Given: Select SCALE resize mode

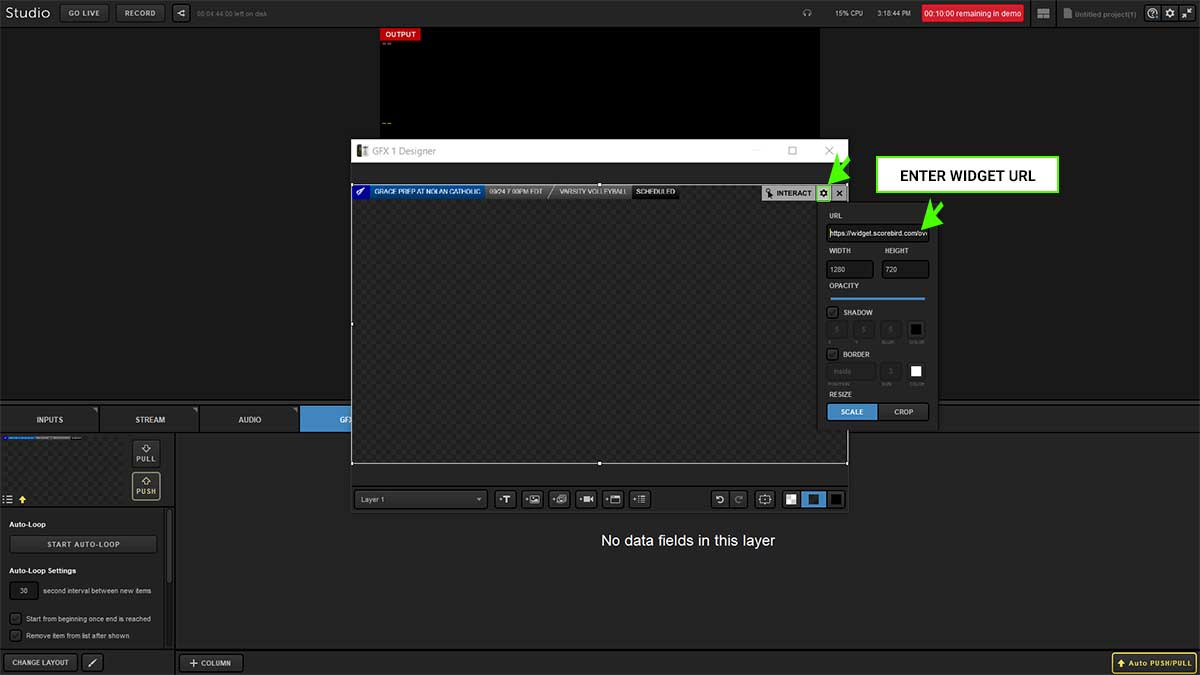Looking at the screenshot, I should click(x=852, y=412).
